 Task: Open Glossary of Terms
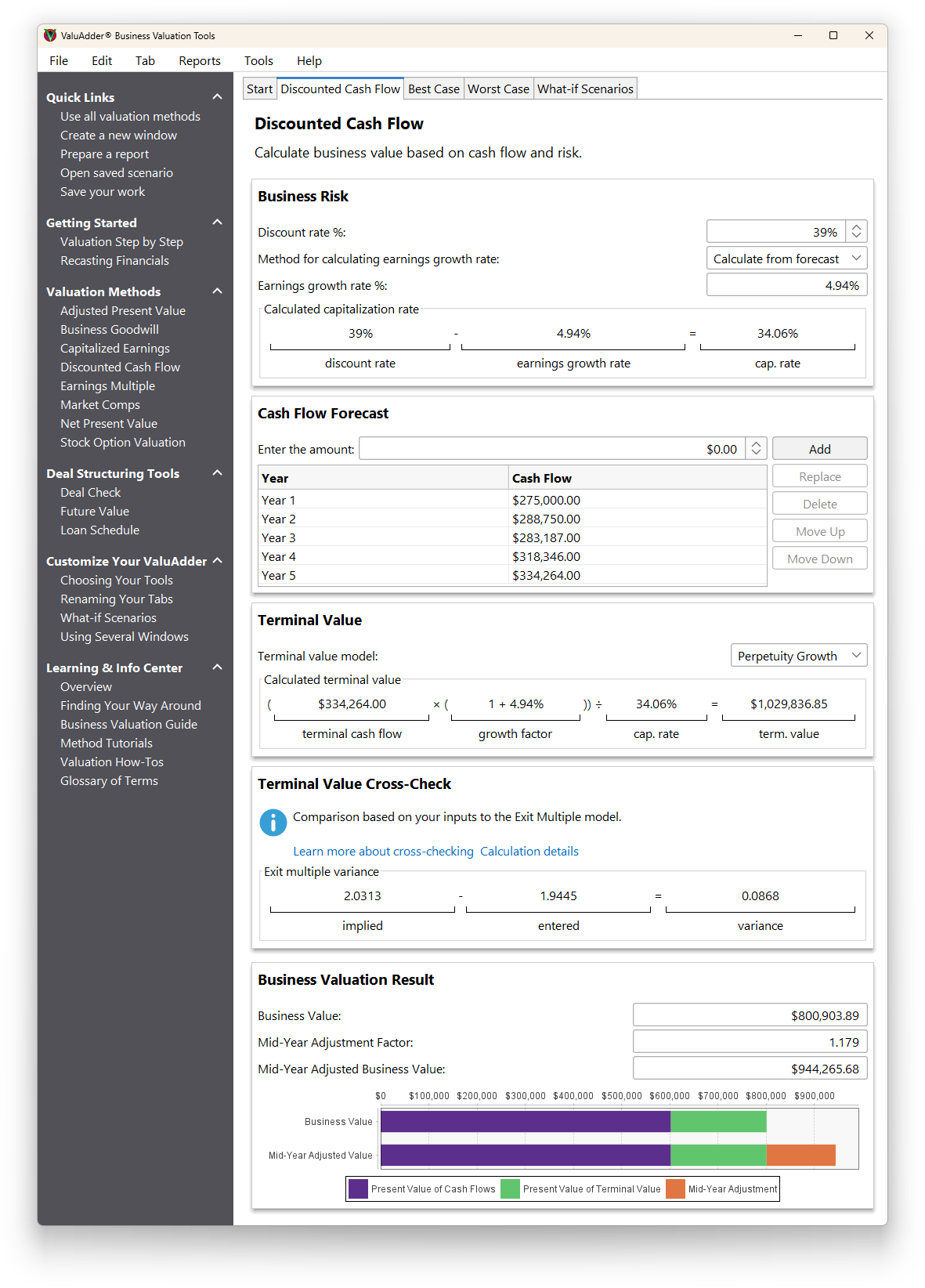pos(109,780)
